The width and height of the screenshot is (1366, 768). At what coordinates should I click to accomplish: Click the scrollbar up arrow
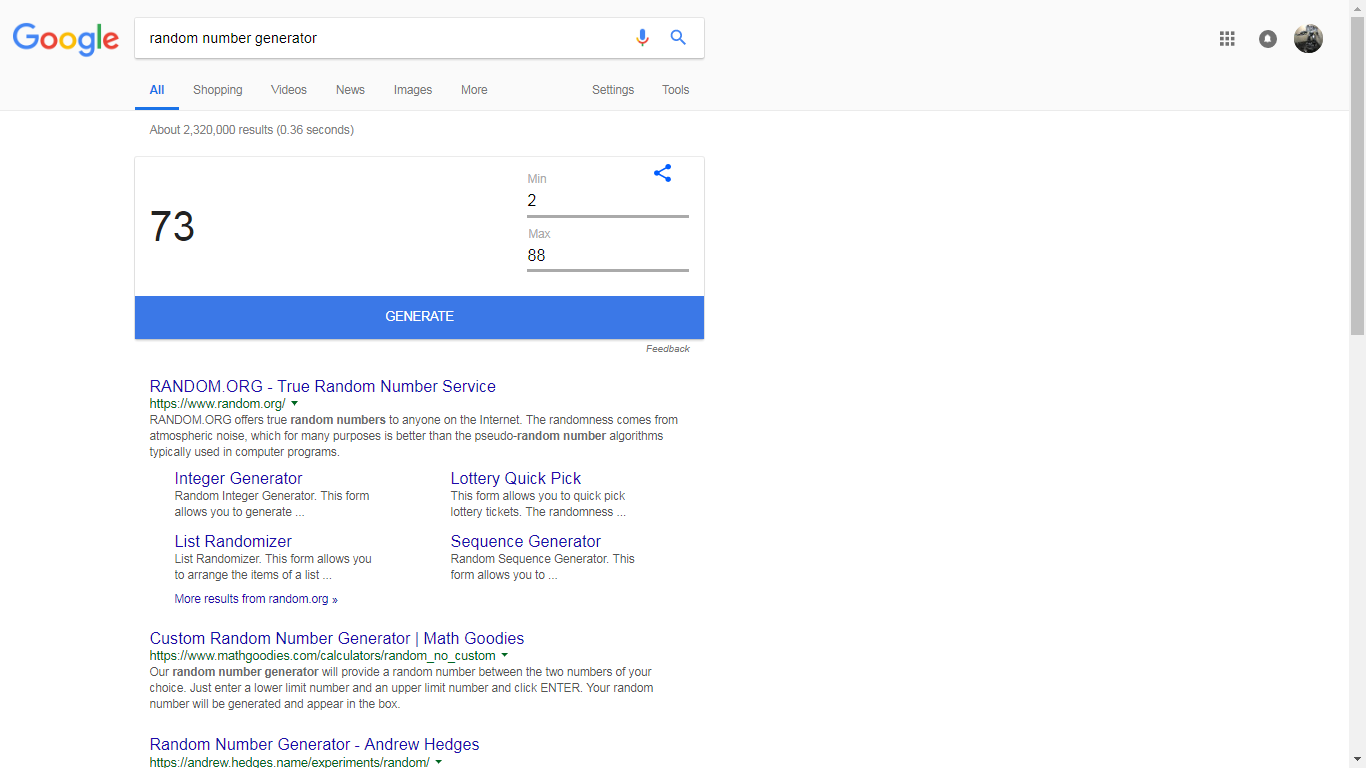click(x=1357, y=8)
